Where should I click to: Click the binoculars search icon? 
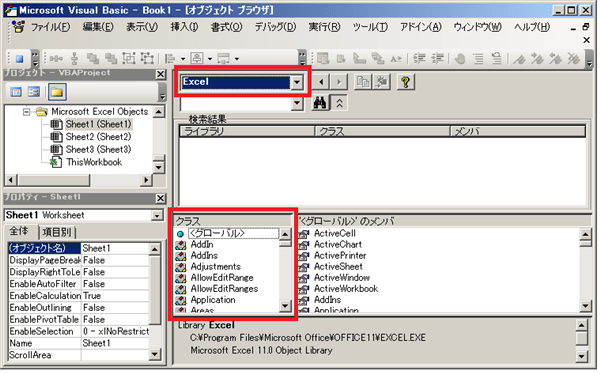point(320,103)
